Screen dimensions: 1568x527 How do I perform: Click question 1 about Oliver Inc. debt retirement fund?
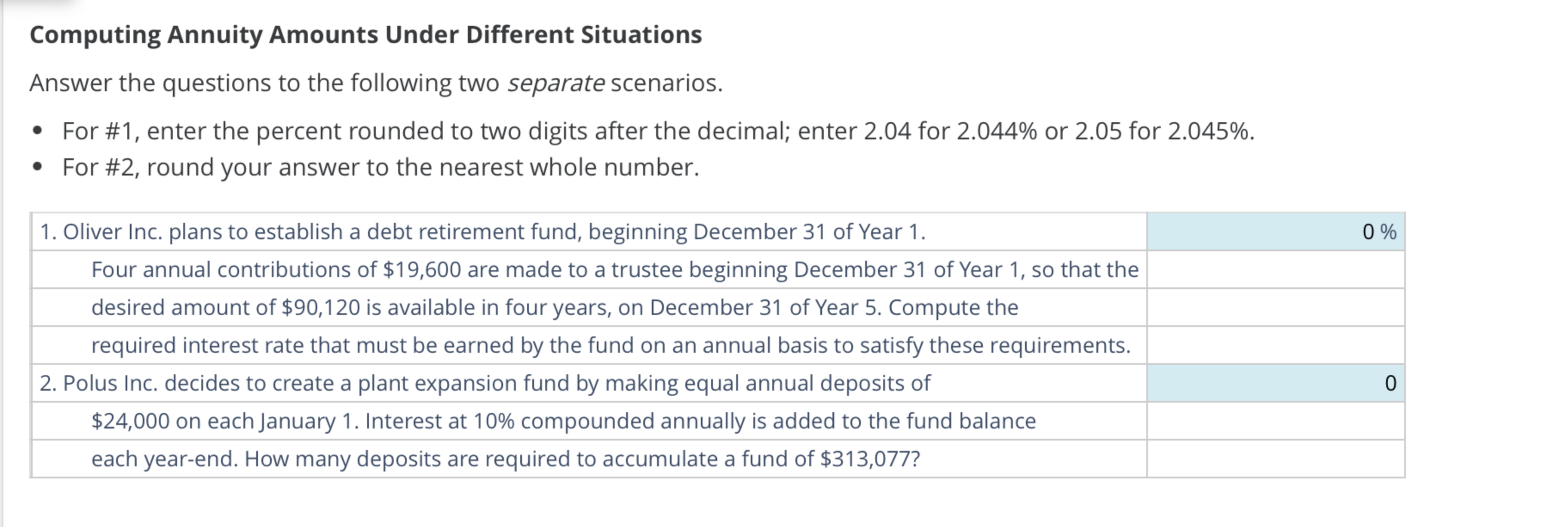click(x=481, y=231)
